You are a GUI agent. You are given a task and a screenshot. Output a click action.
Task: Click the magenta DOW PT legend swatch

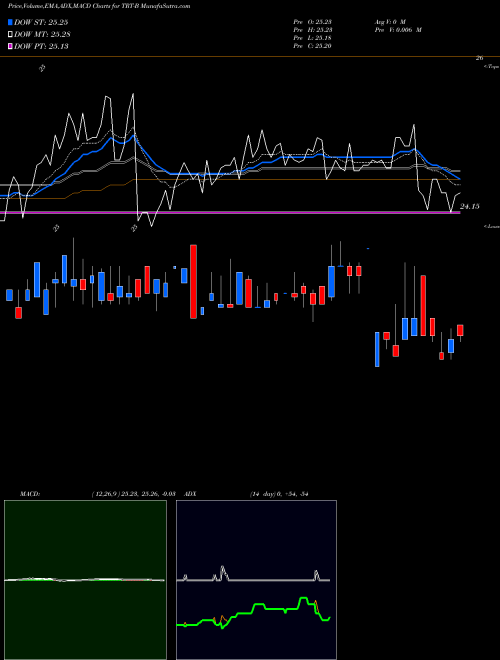pos(10,46)
